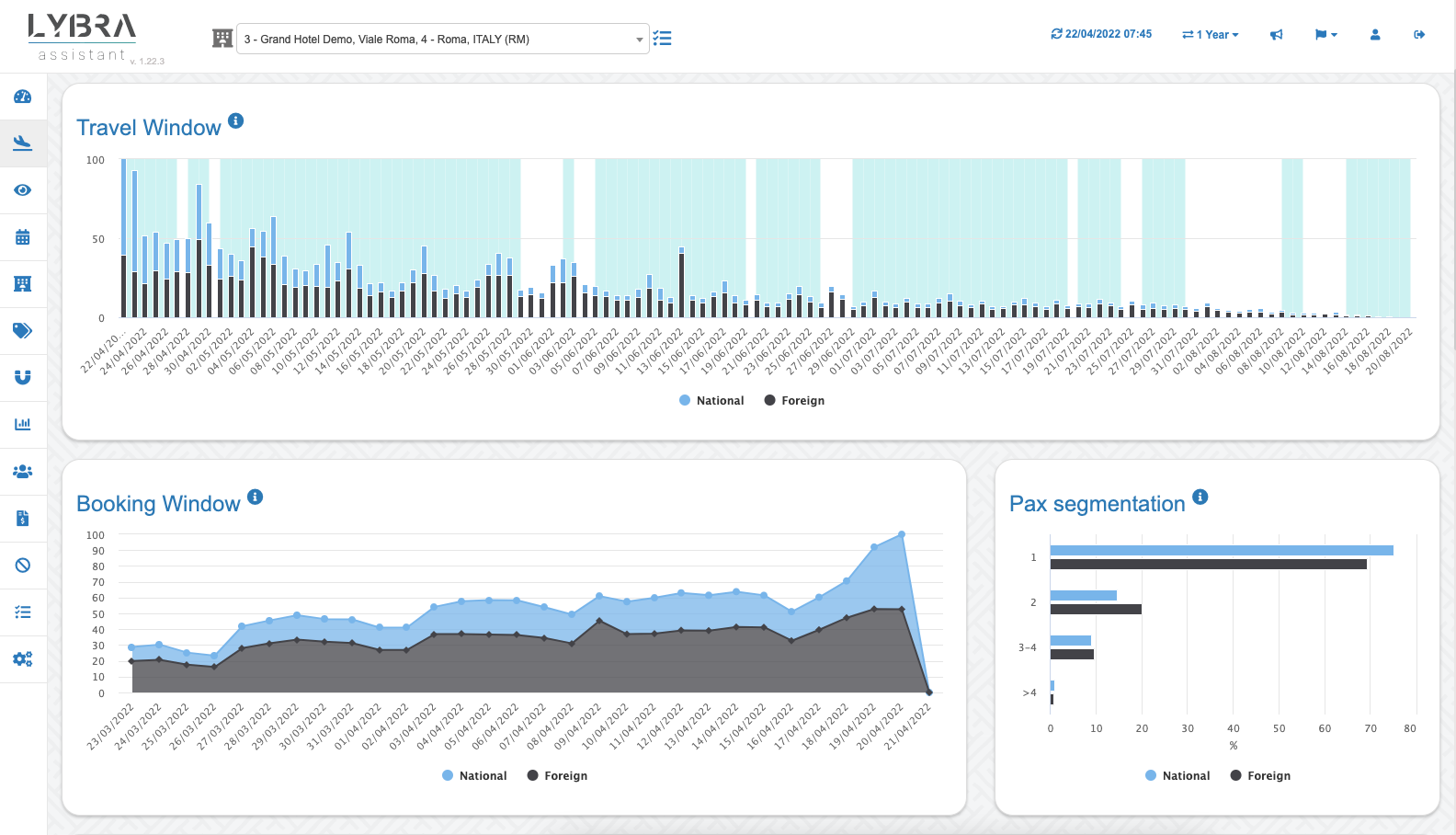Image resolution: width=1456 pixels, height=835 pixels.
Task: Expand the flag language dropdown
Action: pos(1325,35)
